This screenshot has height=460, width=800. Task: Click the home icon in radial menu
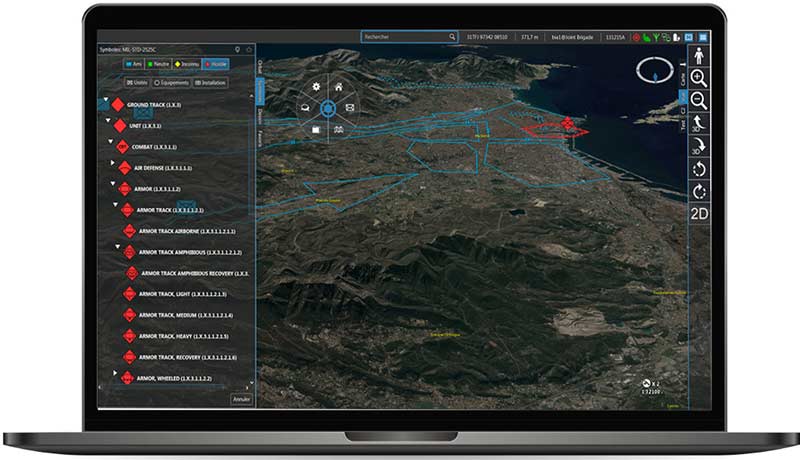point(339,87)
